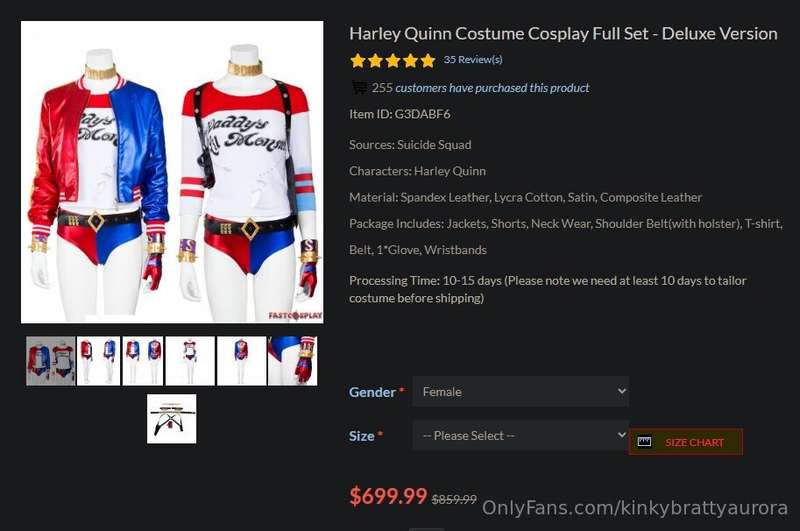
Task: Click the customers have purchased this product text
Action: coord(492,88)
